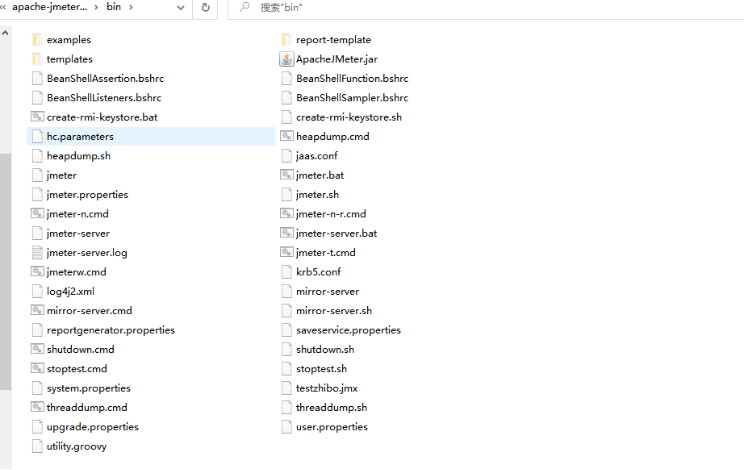The width and height of the screenshot is (747, 470).
Task: Click the jmeter.properties file icon
Action: click(x=37, y=194)
